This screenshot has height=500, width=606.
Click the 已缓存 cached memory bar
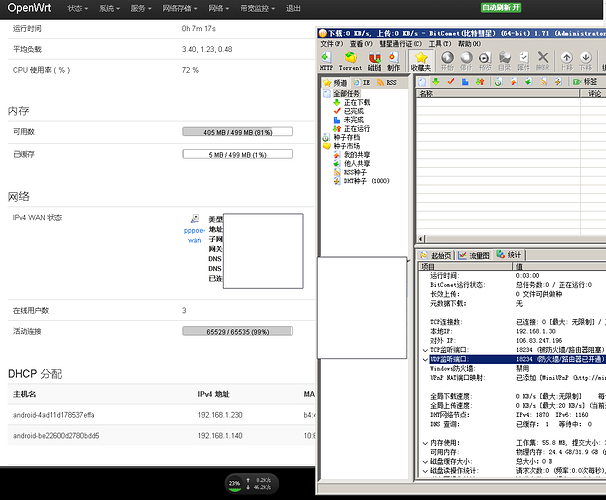[x=237, y=154]
